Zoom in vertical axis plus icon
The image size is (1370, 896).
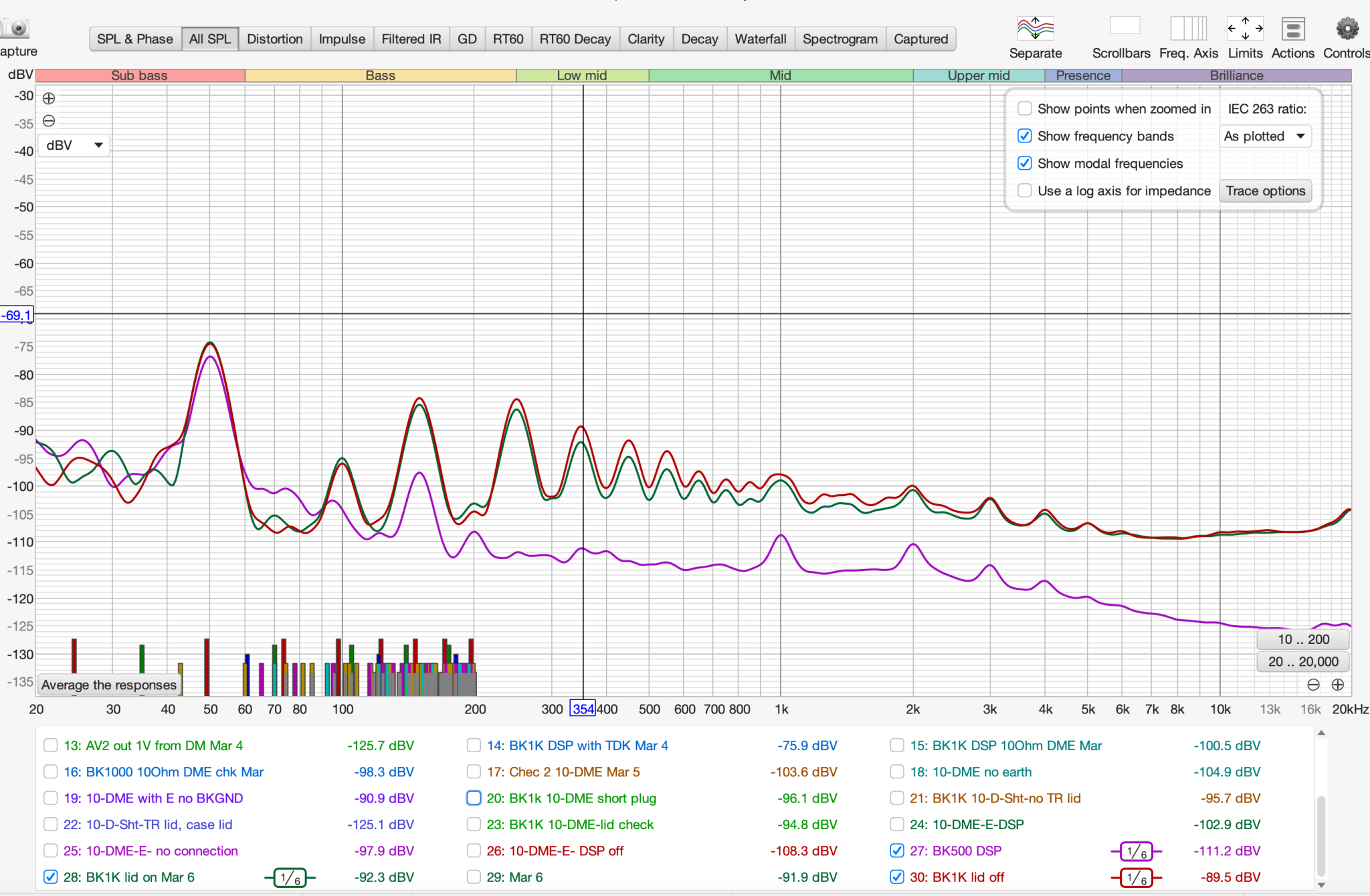tap(49, 99)
